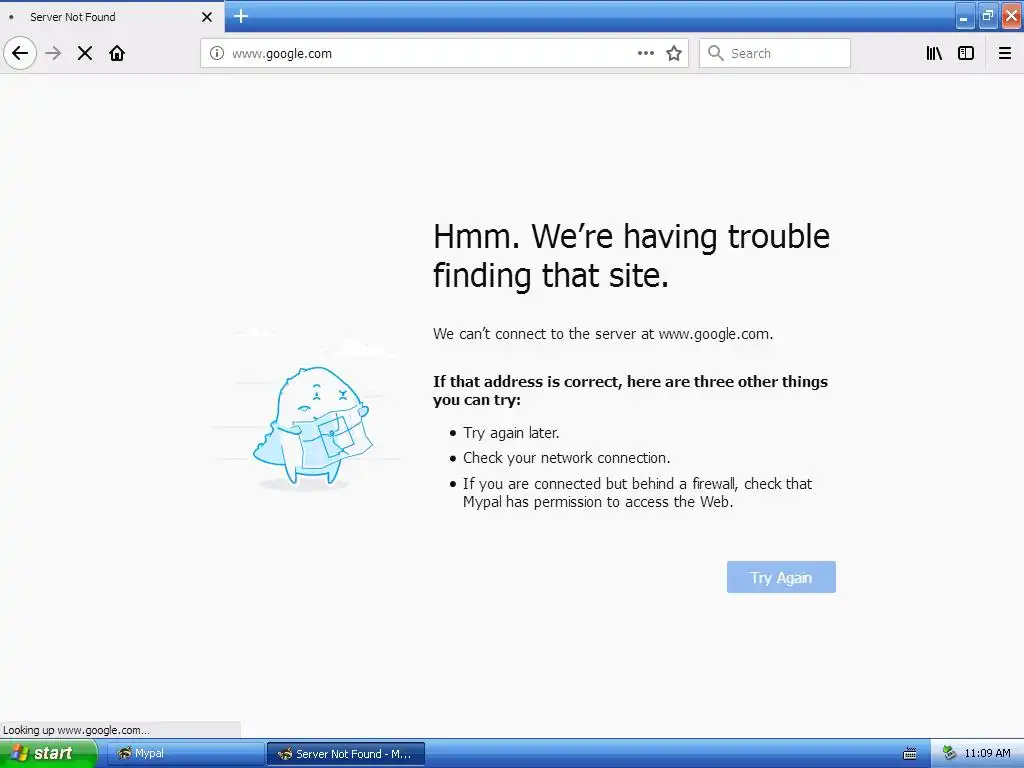
Task: Open the Library icon in the toolbar
Action: tap(934, 53)
